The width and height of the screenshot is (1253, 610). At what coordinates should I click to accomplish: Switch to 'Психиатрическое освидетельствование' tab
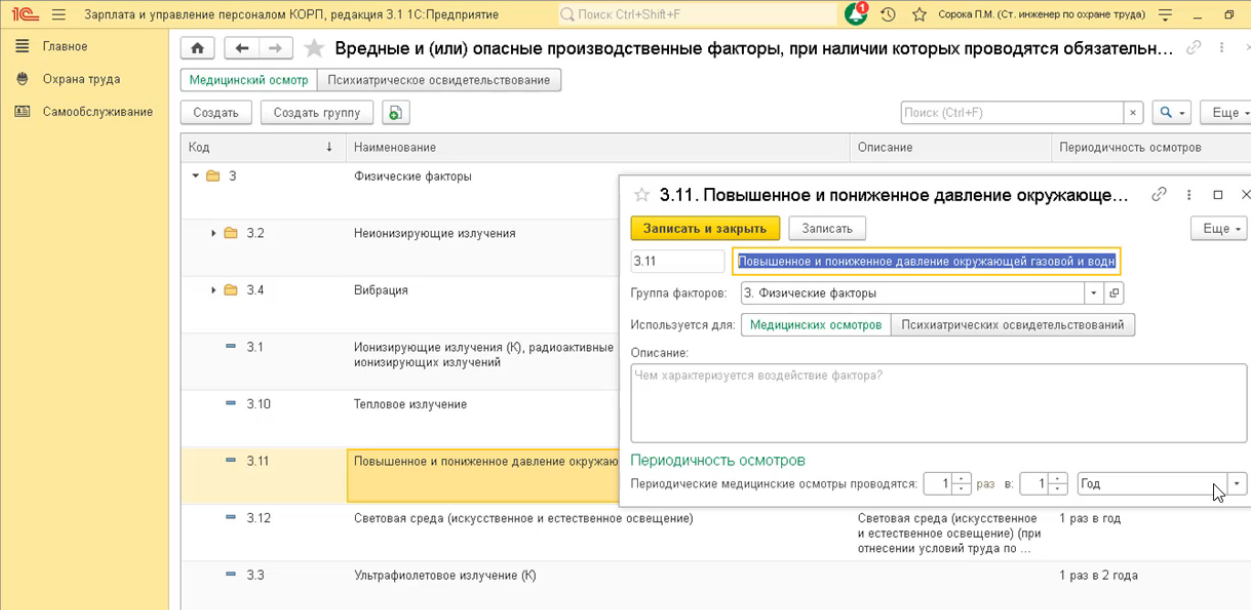439,80
